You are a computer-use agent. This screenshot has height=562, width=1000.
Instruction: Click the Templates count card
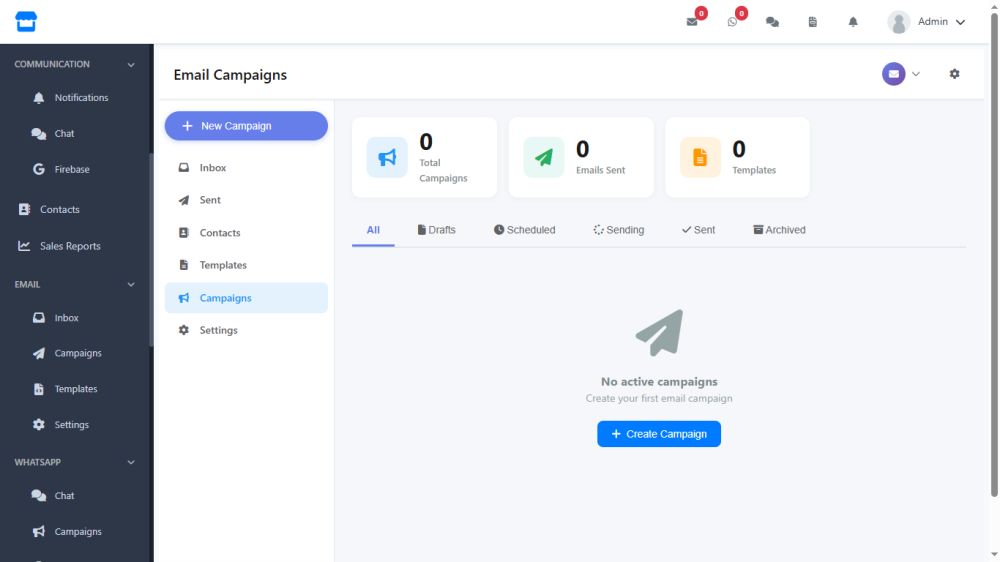tap(737, 157)
